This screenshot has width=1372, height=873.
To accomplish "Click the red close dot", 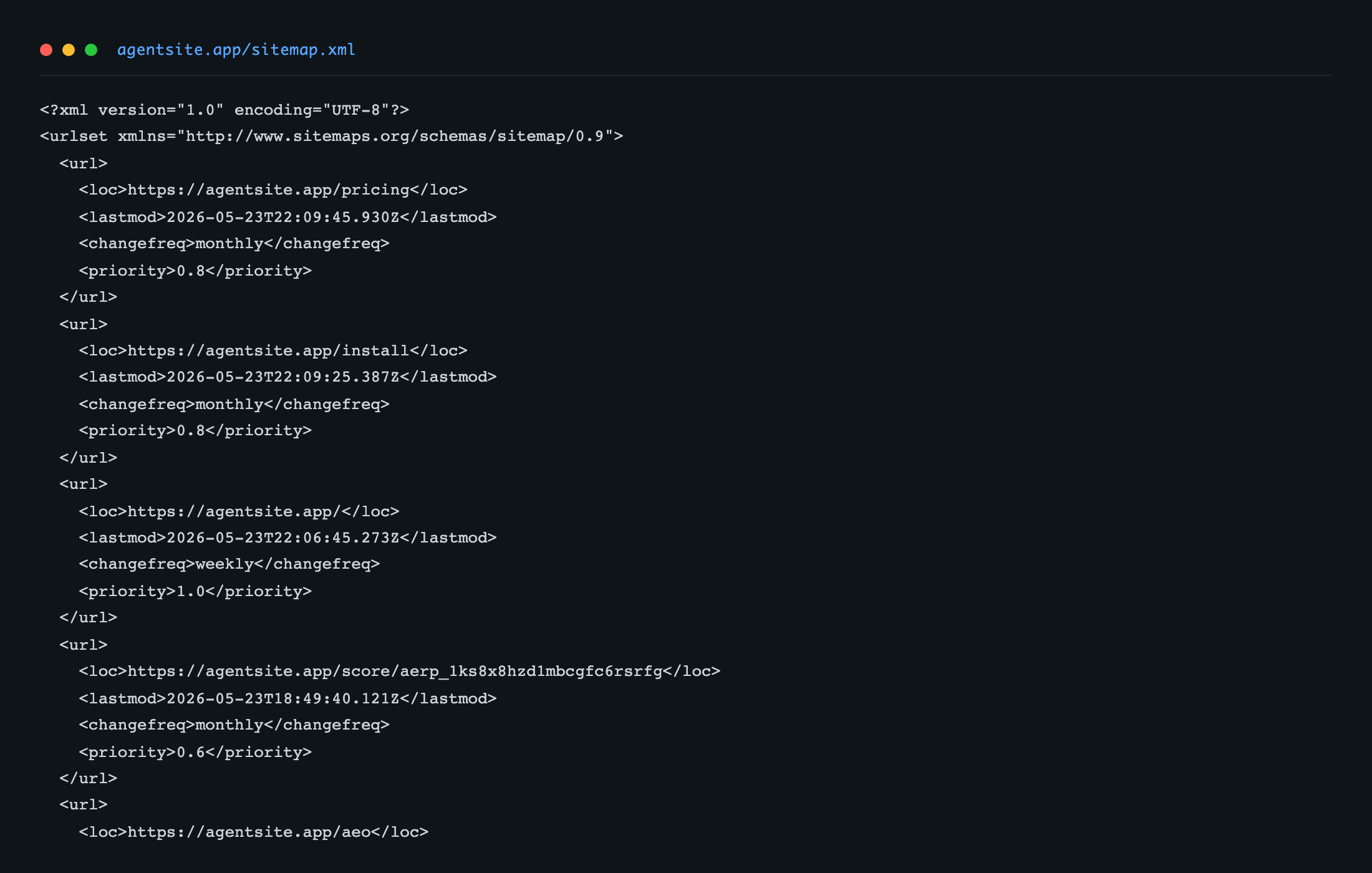I will coord(46,50).
